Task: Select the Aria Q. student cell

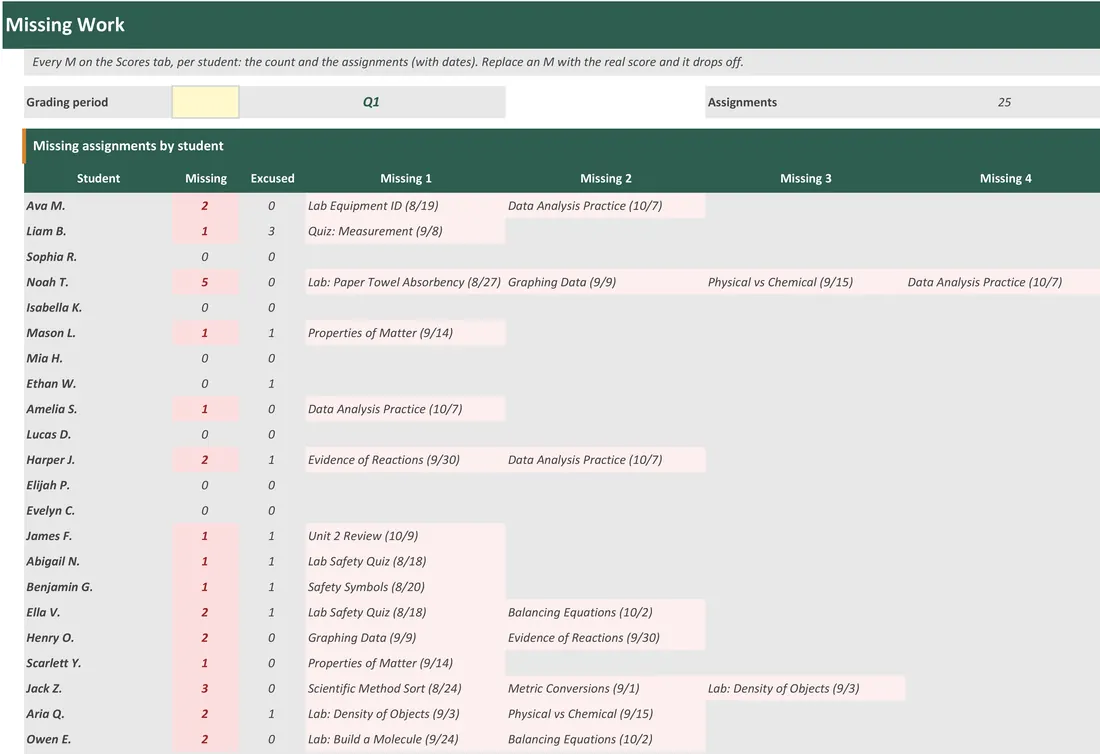Action: [98, 713]
